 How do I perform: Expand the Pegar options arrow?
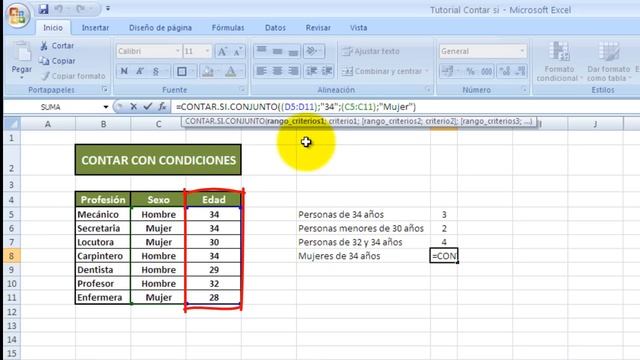pyautogui.click(x=22, y=77)
